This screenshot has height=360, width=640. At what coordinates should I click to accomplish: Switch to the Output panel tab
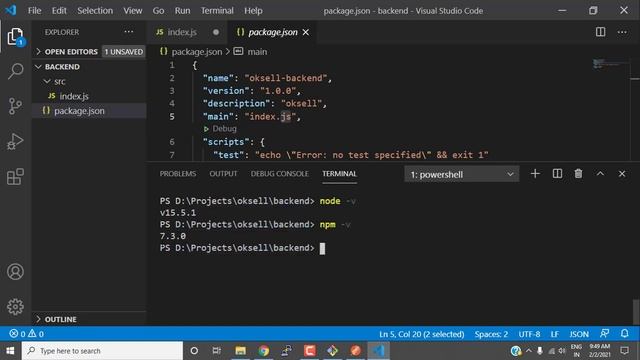coord(223,173)
